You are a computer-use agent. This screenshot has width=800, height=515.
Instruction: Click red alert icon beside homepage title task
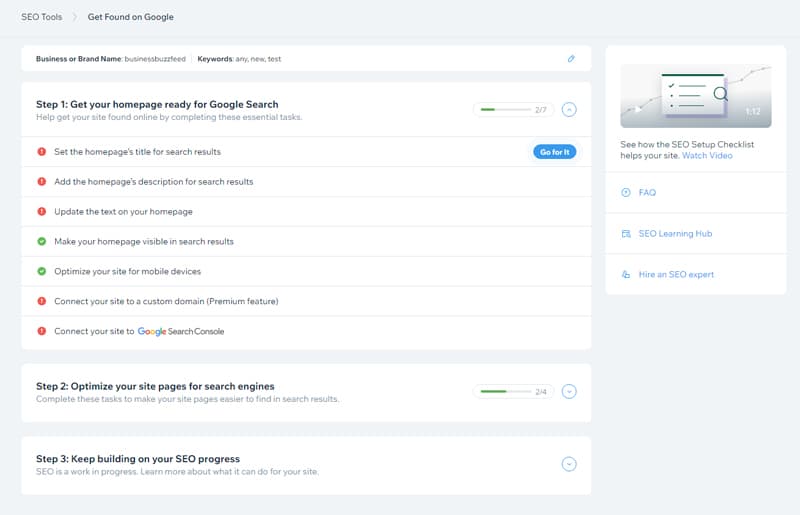click(x=42, y=152)
